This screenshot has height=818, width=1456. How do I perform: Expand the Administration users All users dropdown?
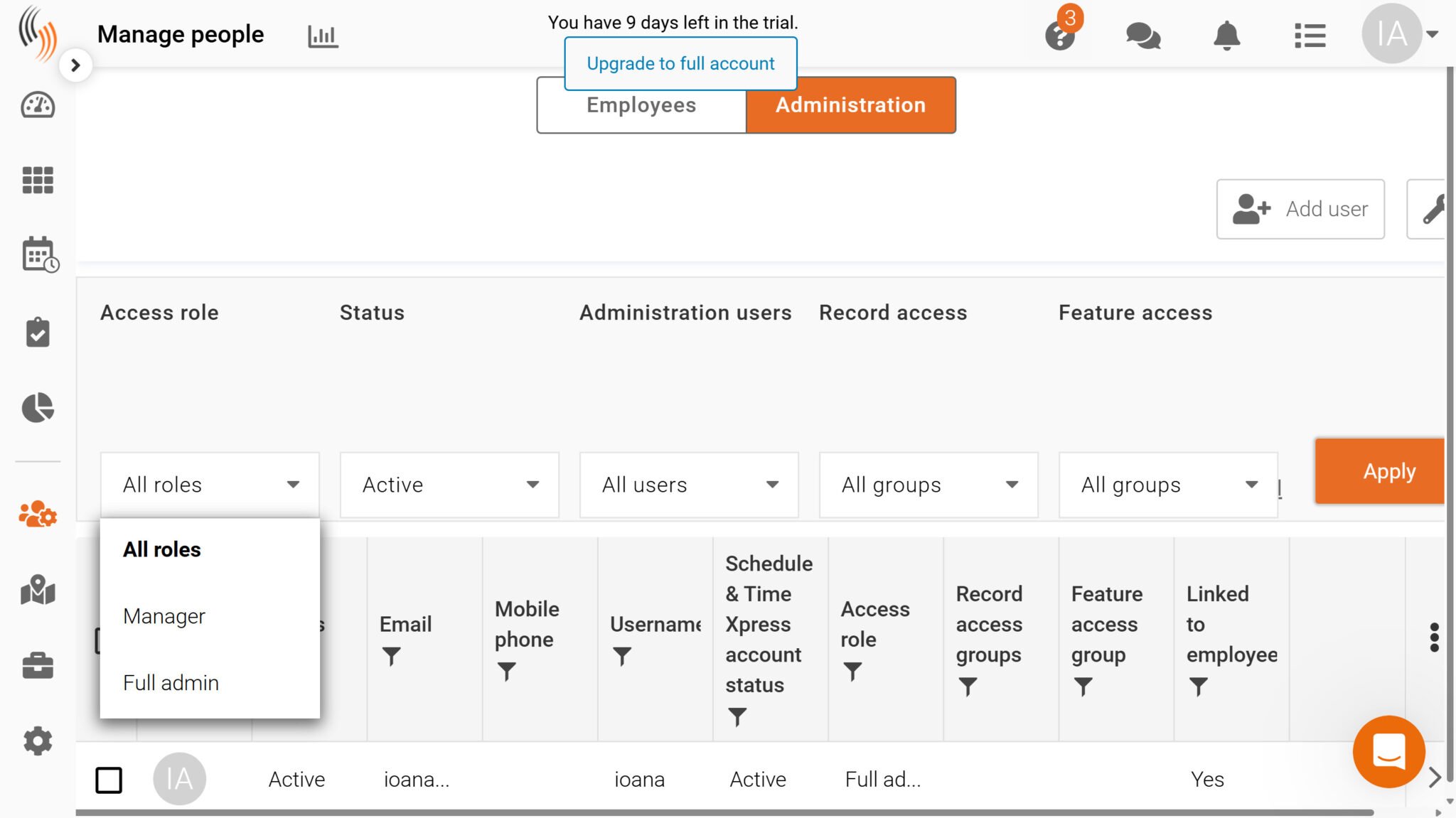point(689,485)
